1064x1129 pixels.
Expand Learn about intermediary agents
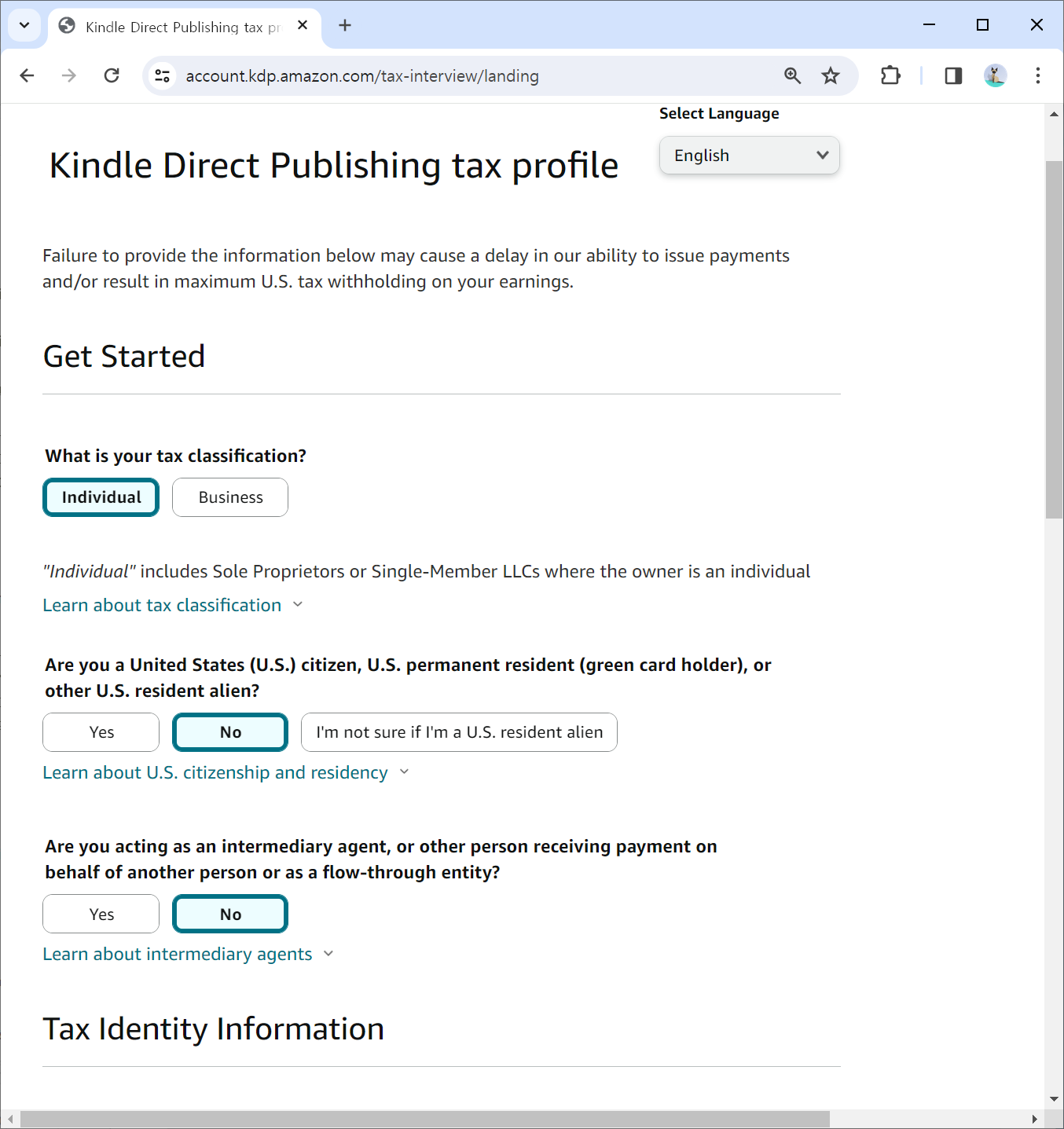tap(189, 954)
